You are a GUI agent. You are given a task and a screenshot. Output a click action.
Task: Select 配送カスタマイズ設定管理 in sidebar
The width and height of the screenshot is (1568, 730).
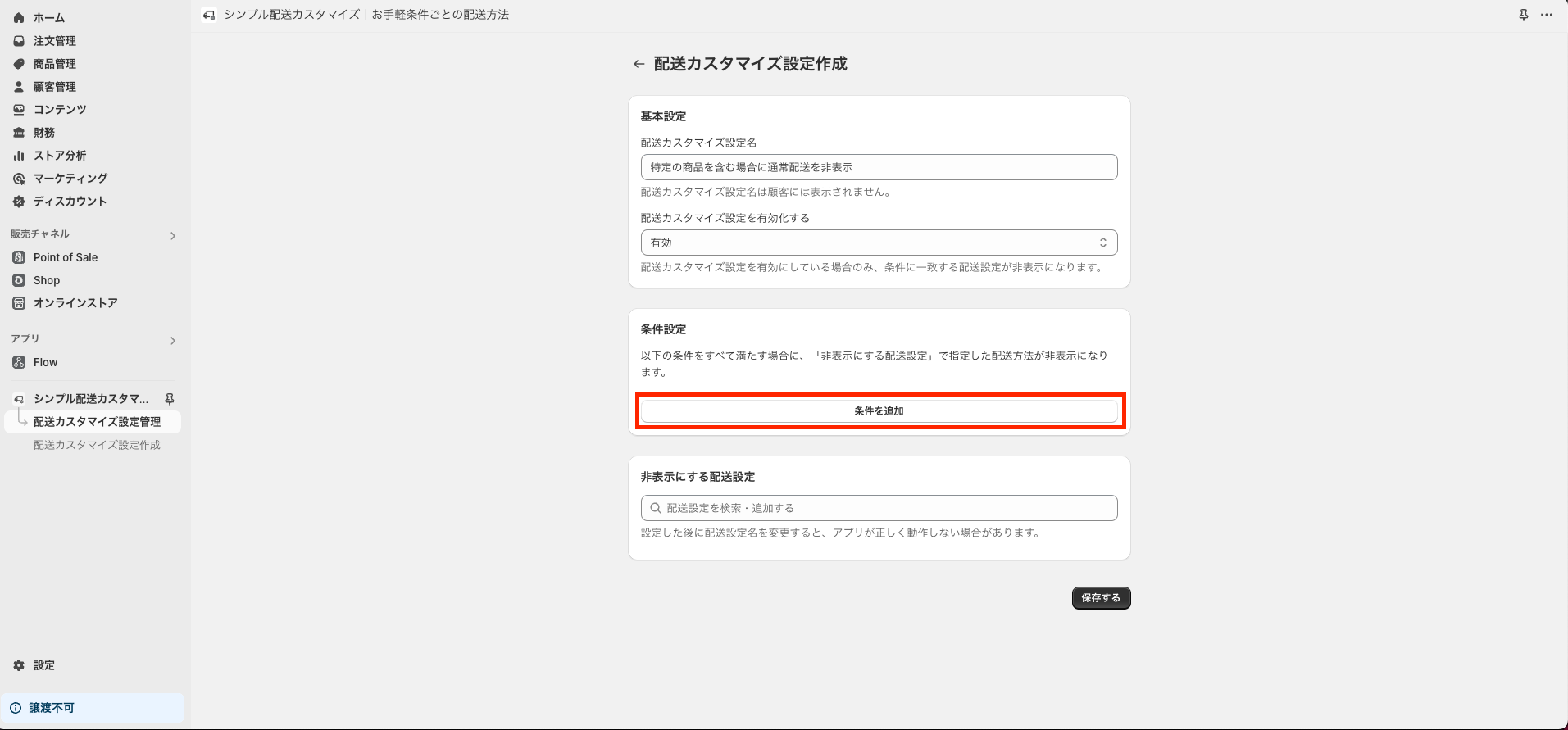[97, 422]
